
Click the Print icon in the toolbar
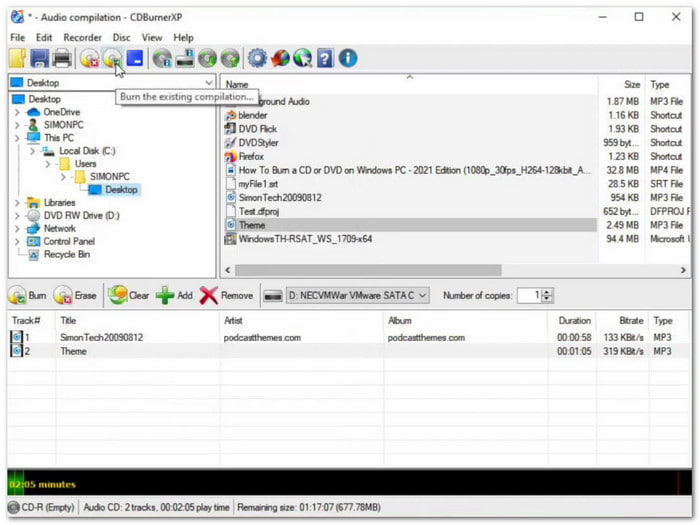click(x=62, y=59)
